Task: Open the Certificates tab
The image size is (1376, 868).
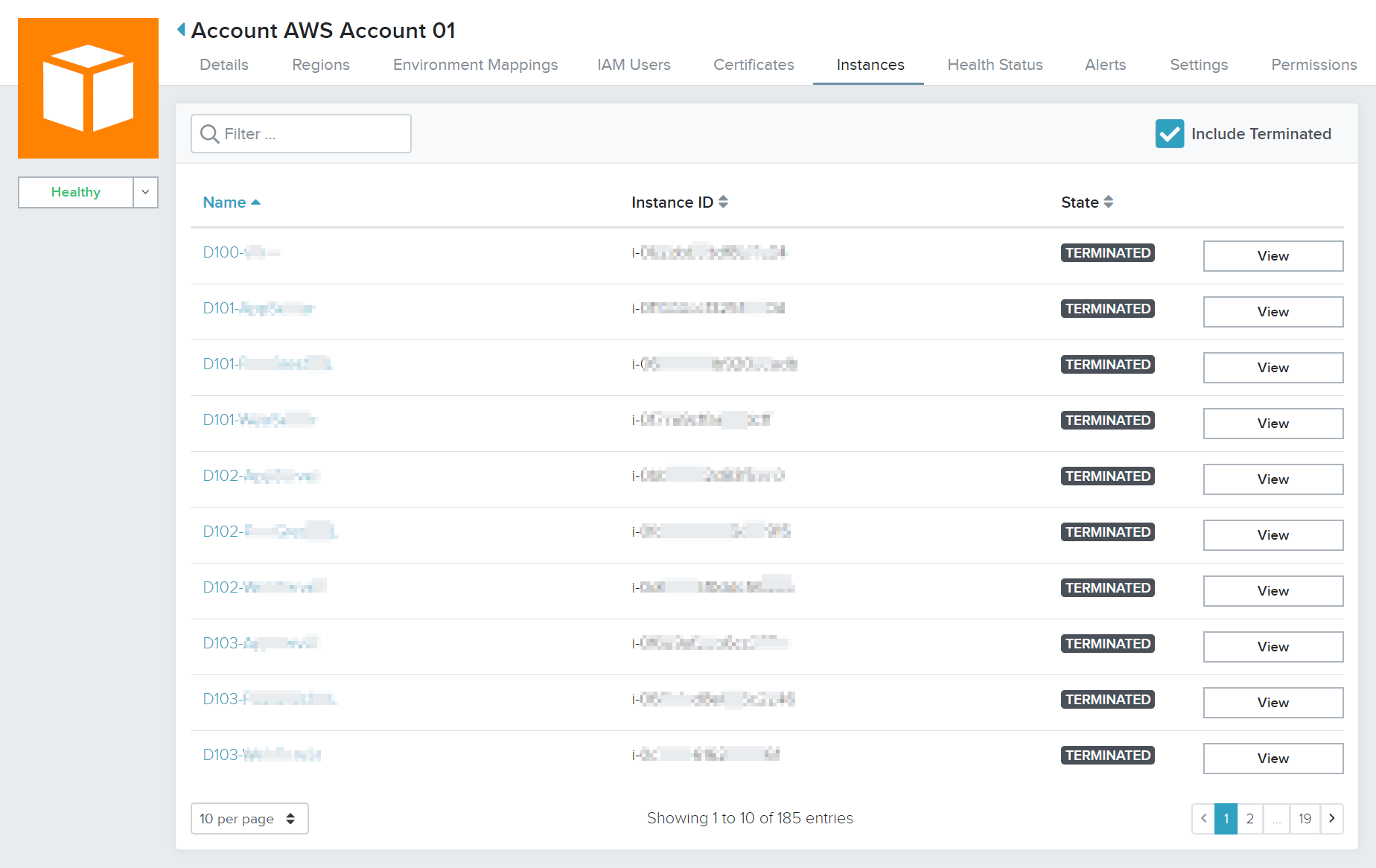Action: (x=754, y=65)
